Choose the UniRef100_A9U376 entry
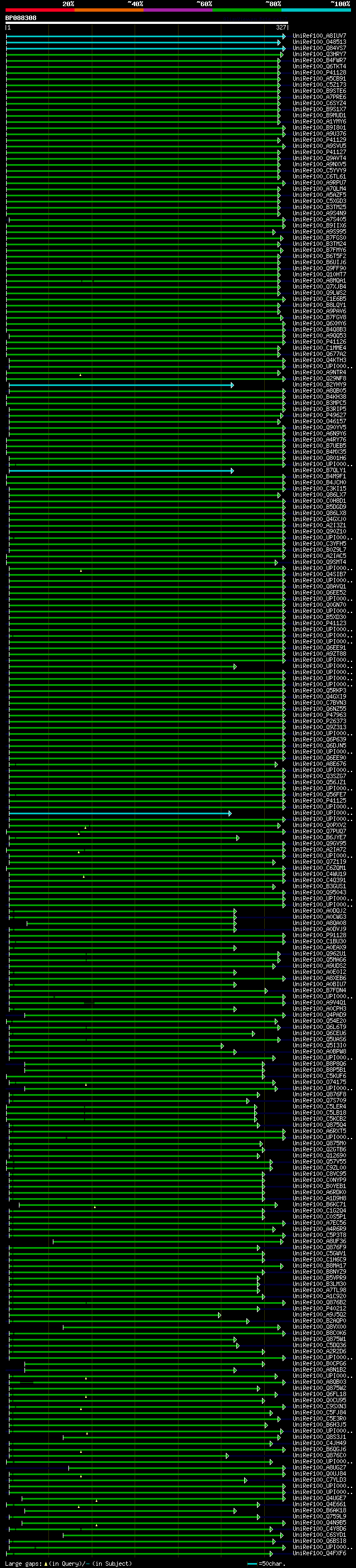This screenshot has width=356, height=1568. [x=319, y=134]
